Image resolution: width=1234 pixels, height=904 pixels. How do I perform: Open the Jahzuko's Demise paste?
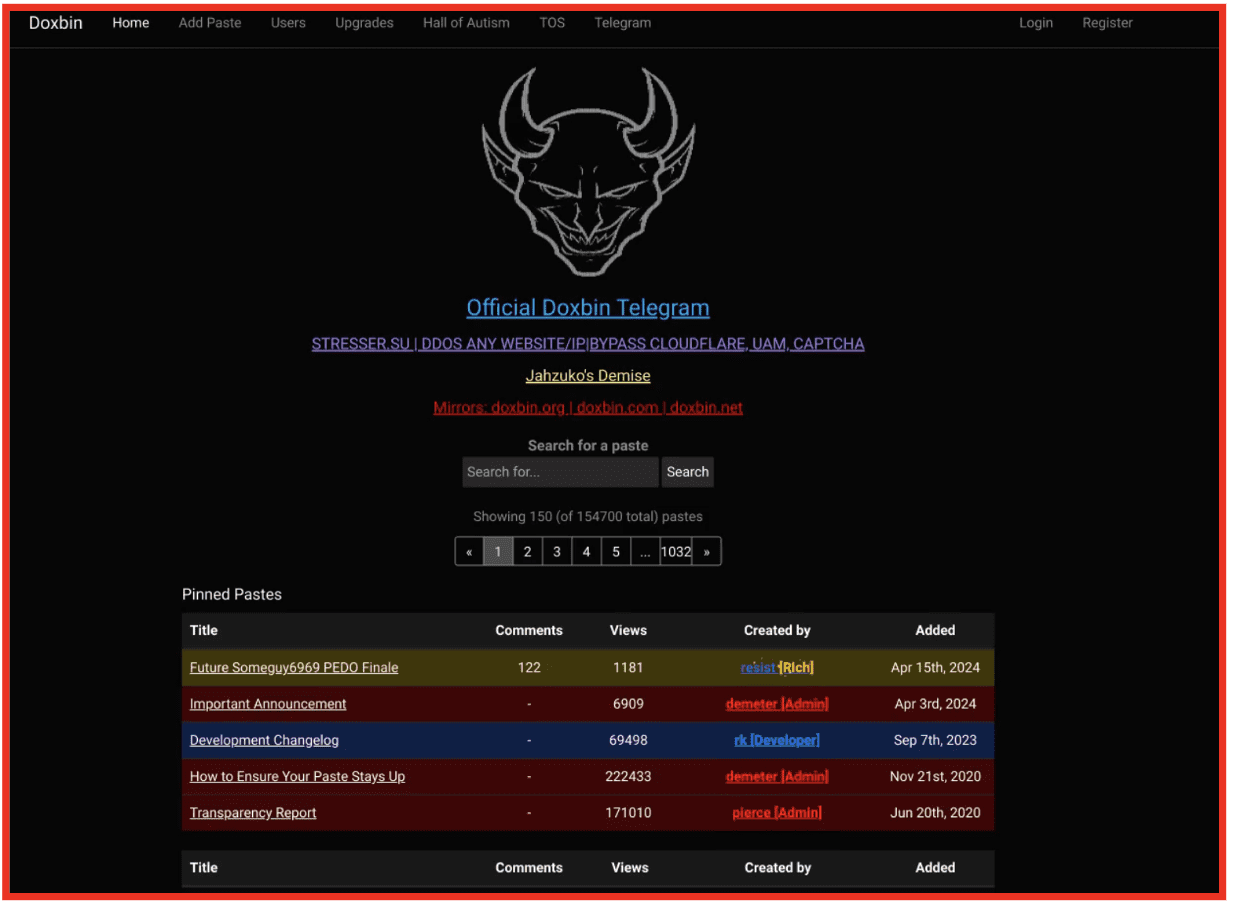point(587,375)
